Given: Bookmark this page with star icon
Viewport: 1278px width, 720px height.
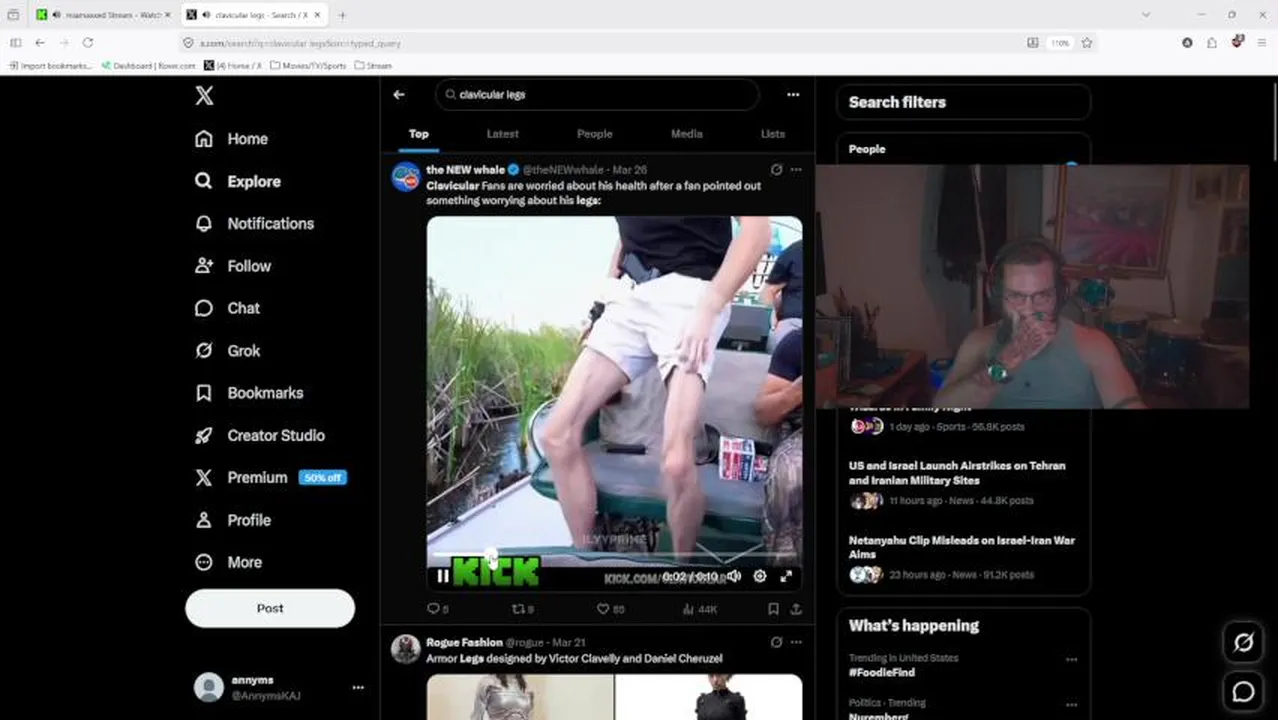Looking at the screenshot, I should [x=1087, y=43].
